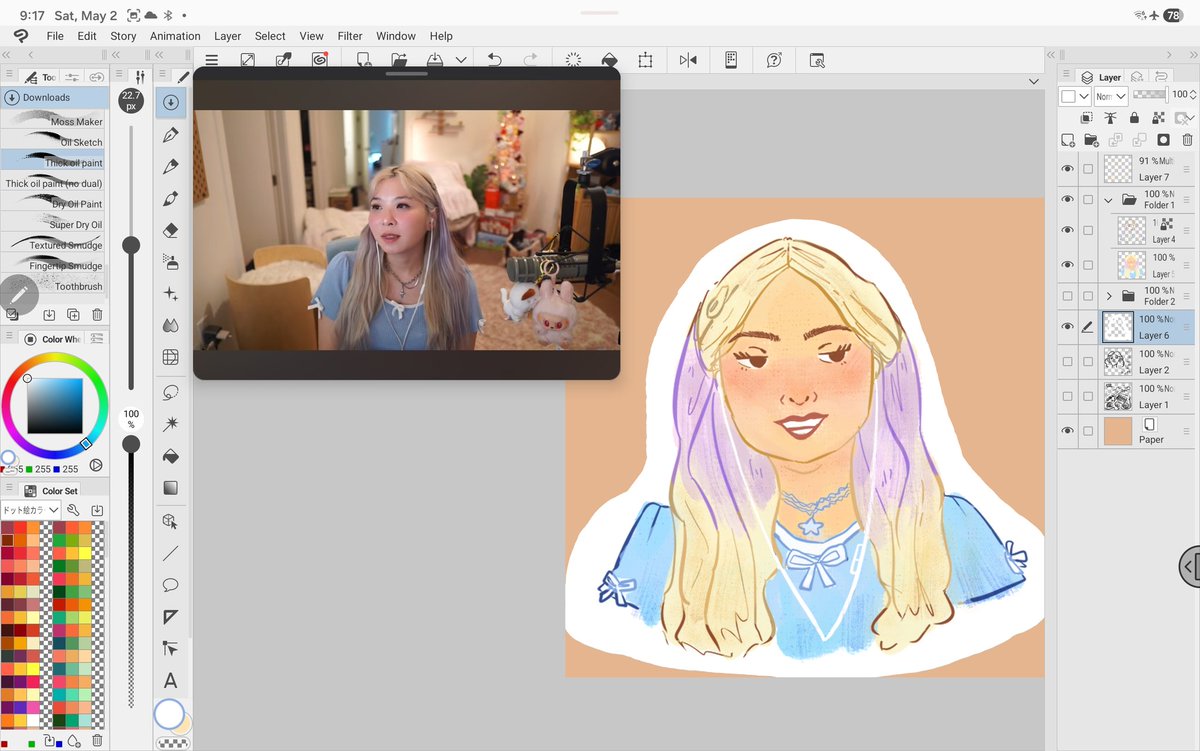The image size is (1200, 751).
Task: Select the Auto select magic wand tool
Action: click(x=170, y=424)
